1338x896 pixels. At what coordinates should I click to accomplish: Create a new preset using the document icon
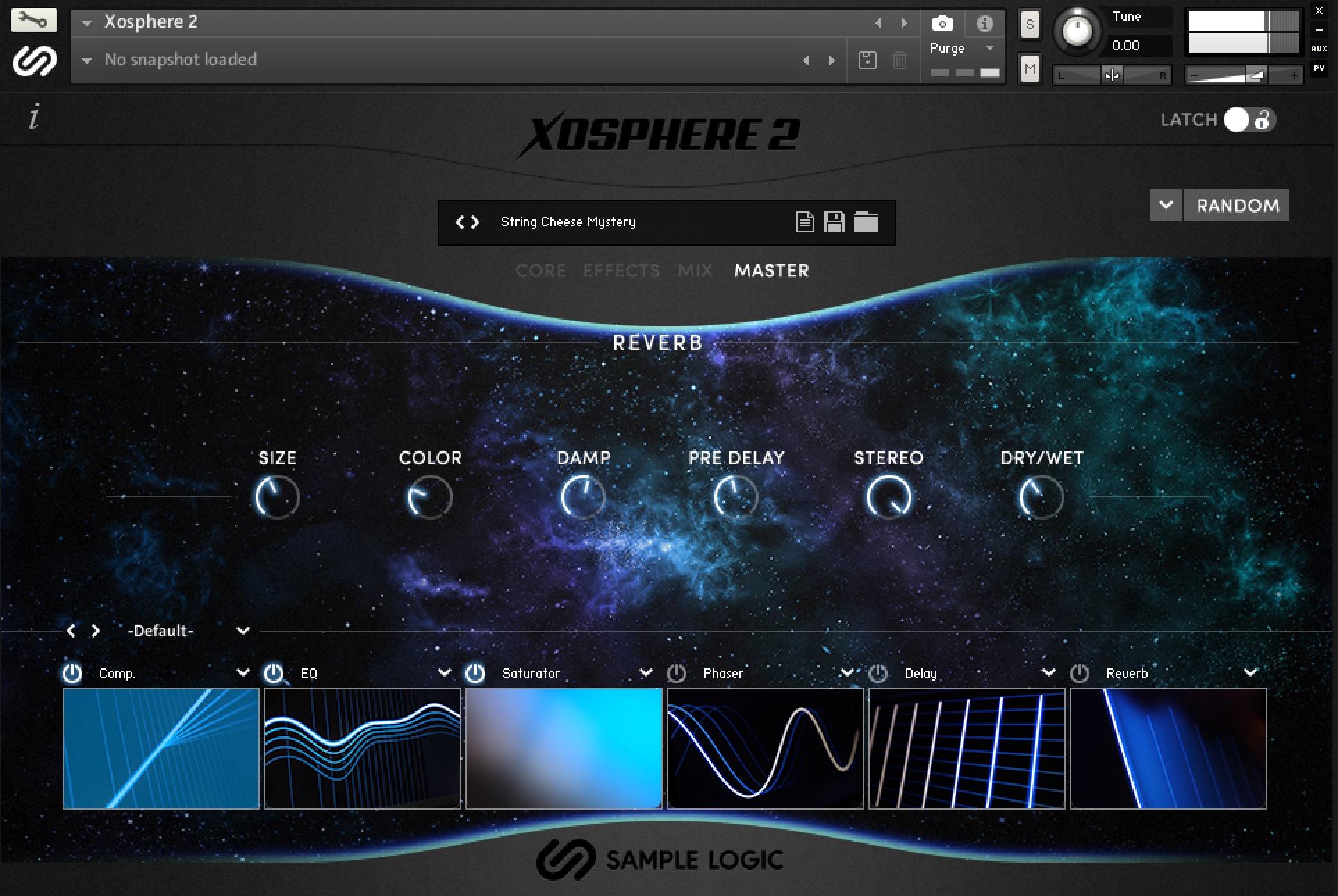click(804, 222)
